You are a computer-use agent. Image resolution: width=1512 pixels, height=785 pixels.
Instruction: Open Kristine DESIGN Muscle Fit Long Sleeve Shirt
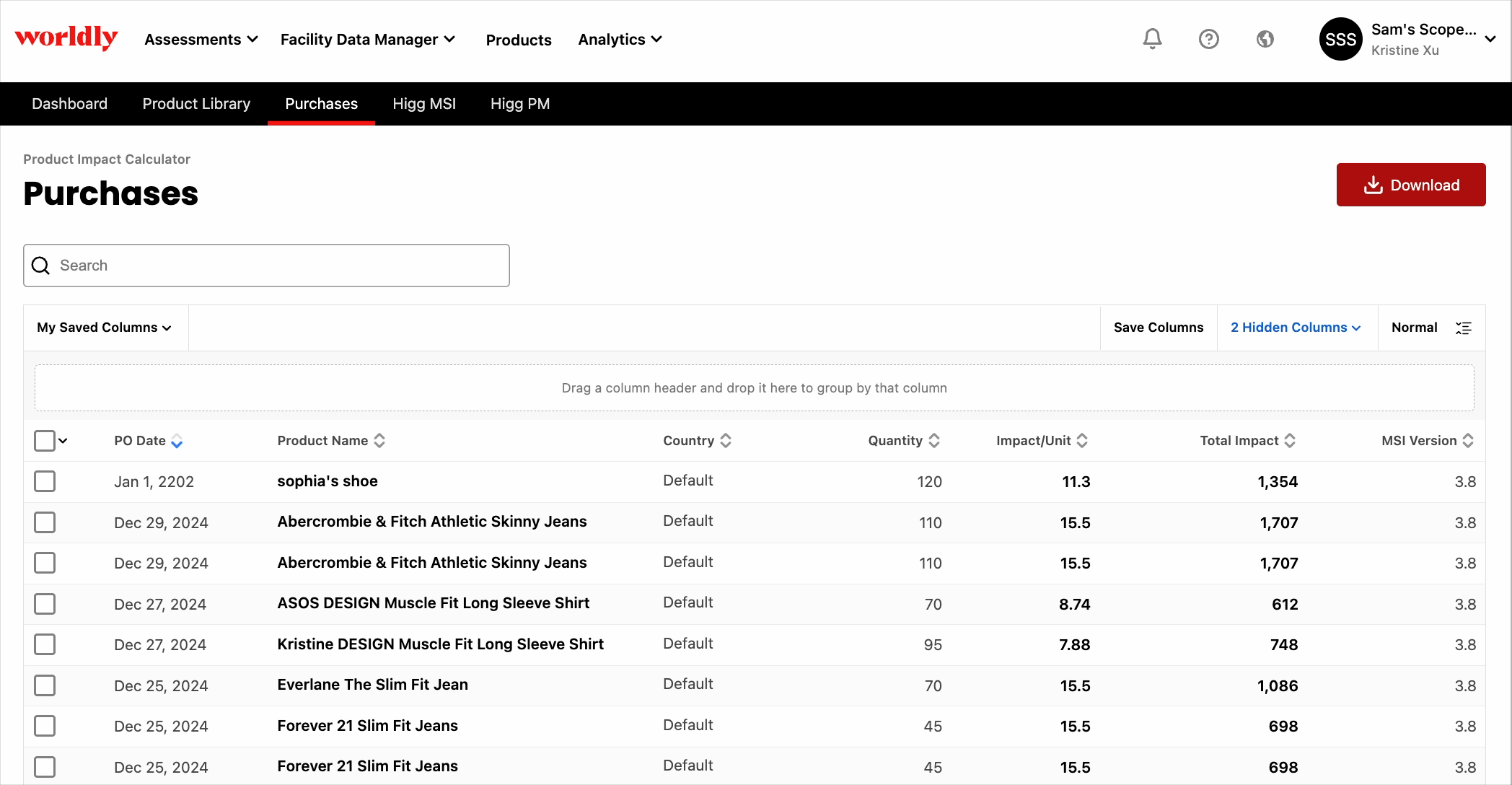pos(441,644)
